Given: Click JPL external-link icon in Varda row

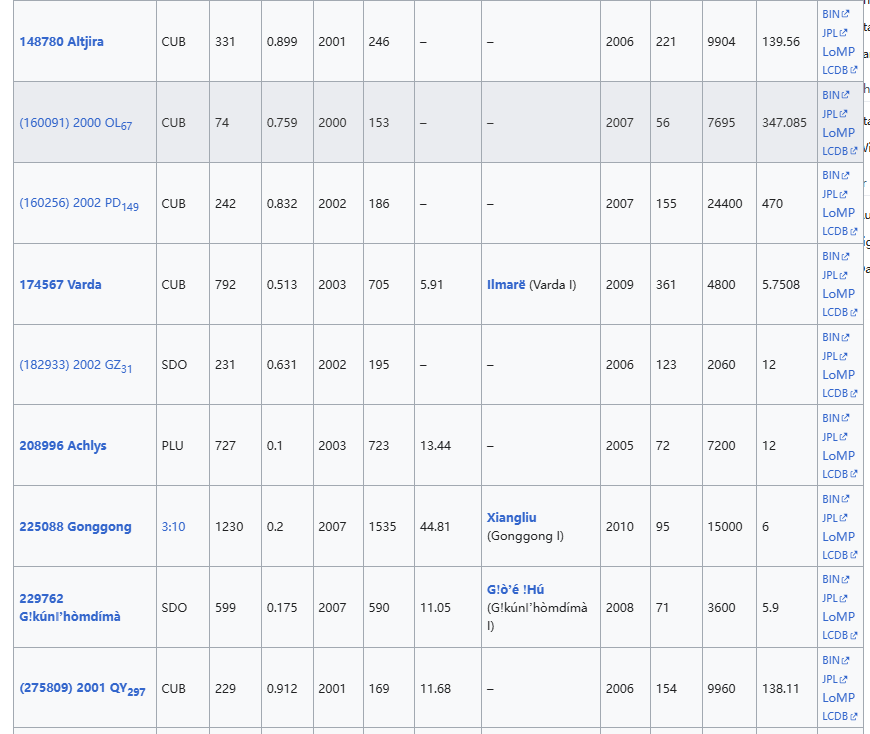Looking at the screenshot, I should 844,275.
